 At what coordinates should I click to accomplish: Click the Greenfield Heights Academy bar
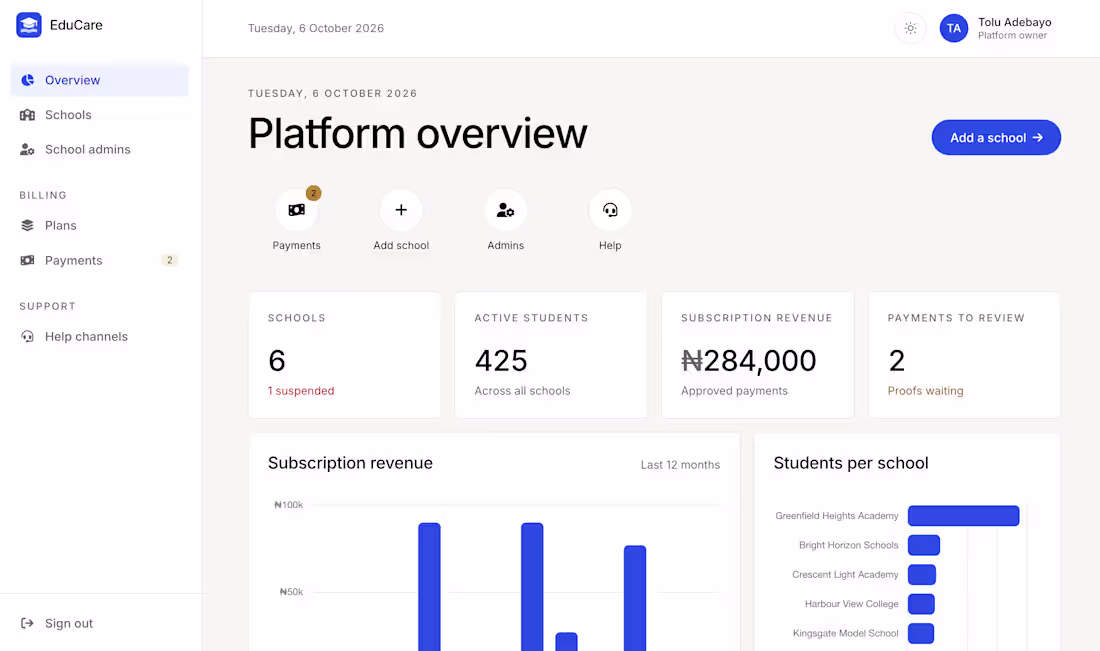pyautogui.click(x=963, y=516)
